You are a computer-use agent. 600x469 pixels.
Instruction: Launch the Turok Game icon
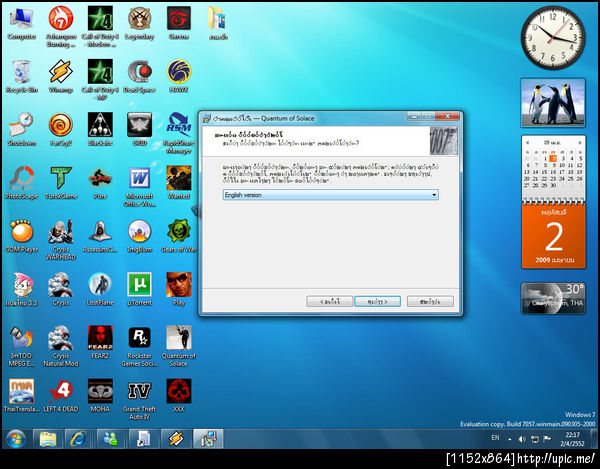(x=61, y=183)
